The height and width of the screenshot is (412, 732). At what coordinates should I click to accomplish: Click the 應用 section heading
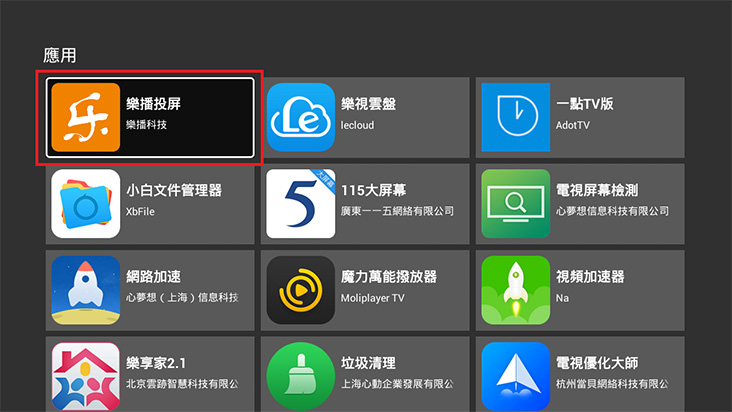(59, 55)
